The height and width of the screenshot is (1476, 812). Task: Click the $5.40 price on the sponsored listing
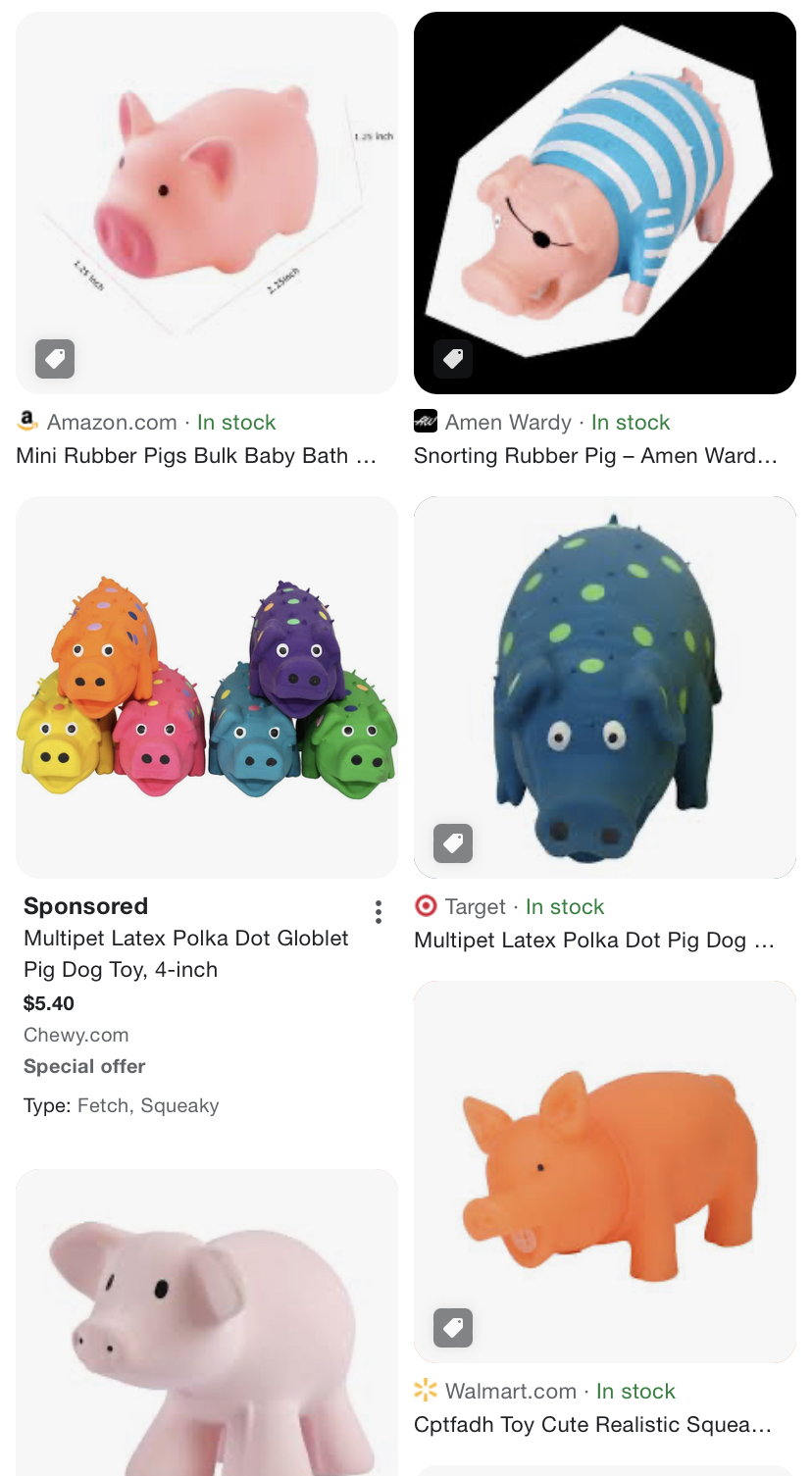click(x=49, y=1003)
